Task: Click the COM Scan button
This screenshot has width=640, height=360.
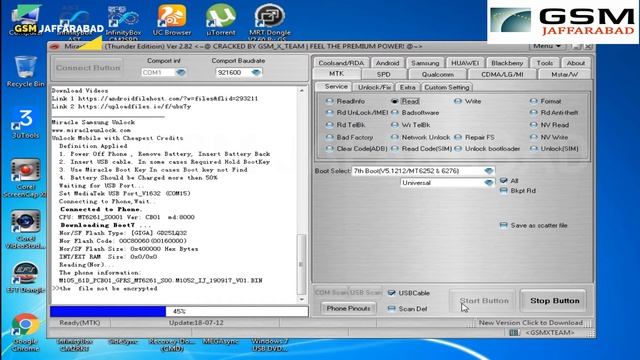Action: (x=331, y=293)
